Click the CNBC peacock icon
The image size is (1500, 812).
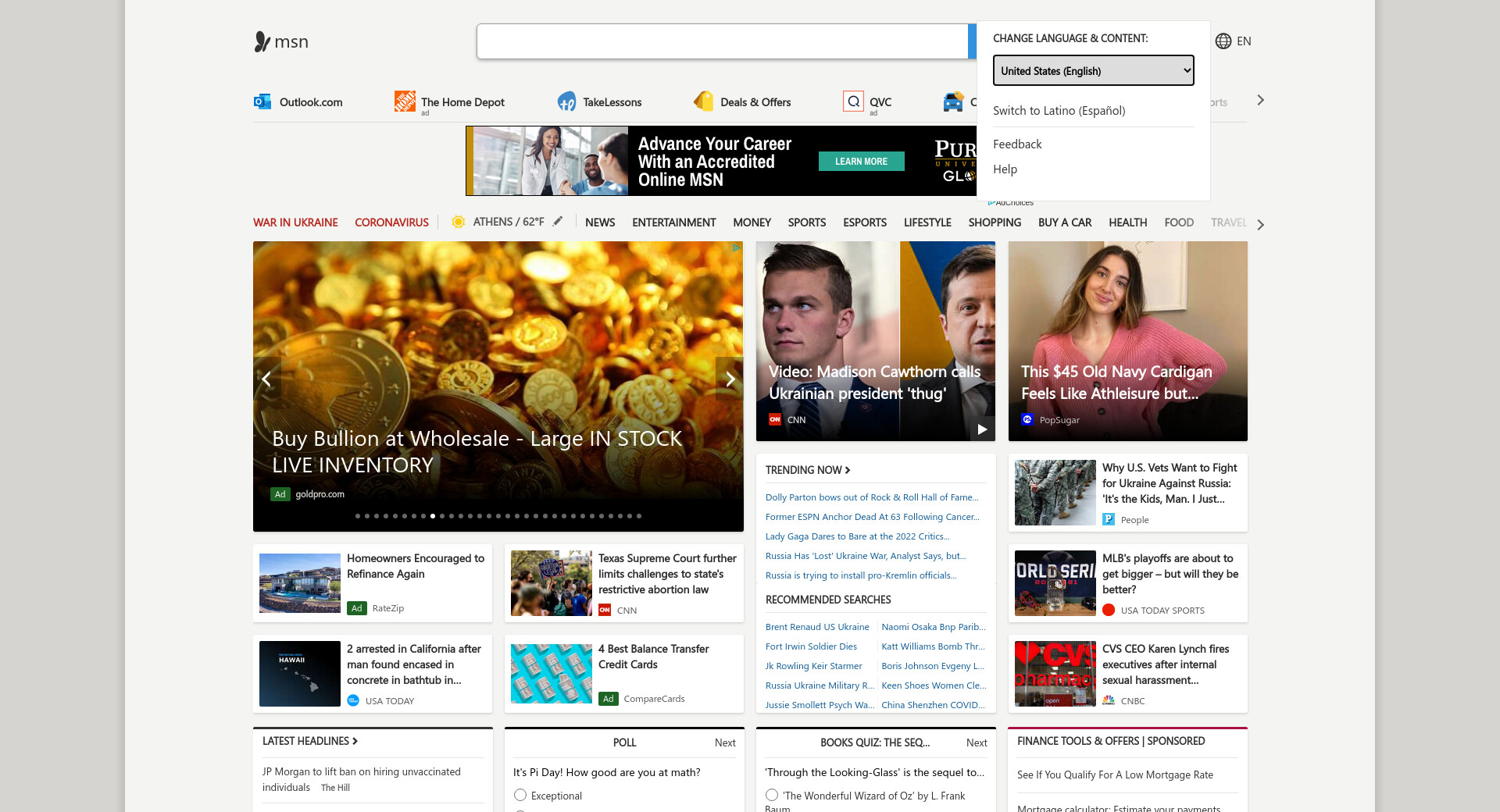[x=1109, y=700]
